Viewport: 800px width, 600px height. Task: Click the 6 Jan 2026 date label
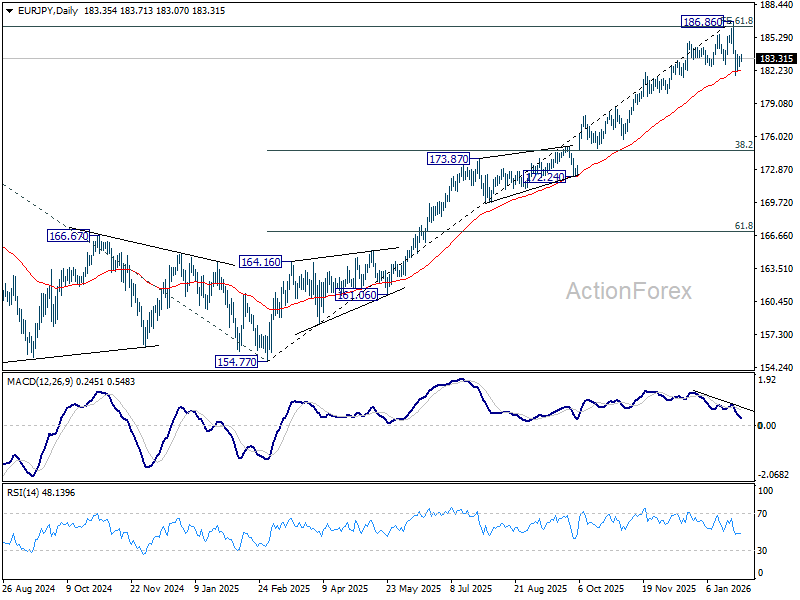tap(729, 588)
